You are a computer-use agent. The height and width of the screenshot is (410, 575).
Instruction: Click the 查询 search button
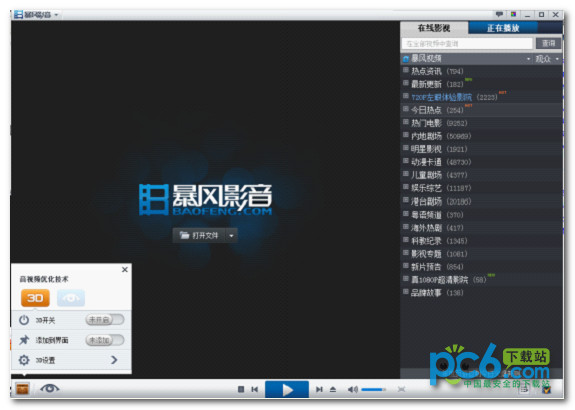point(549,43)
